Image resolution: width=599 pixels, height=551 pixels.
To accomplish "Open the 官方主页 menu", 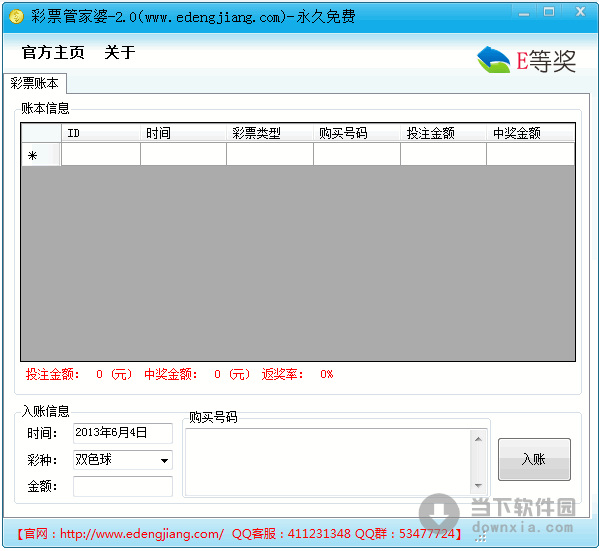I will [53, 52].
